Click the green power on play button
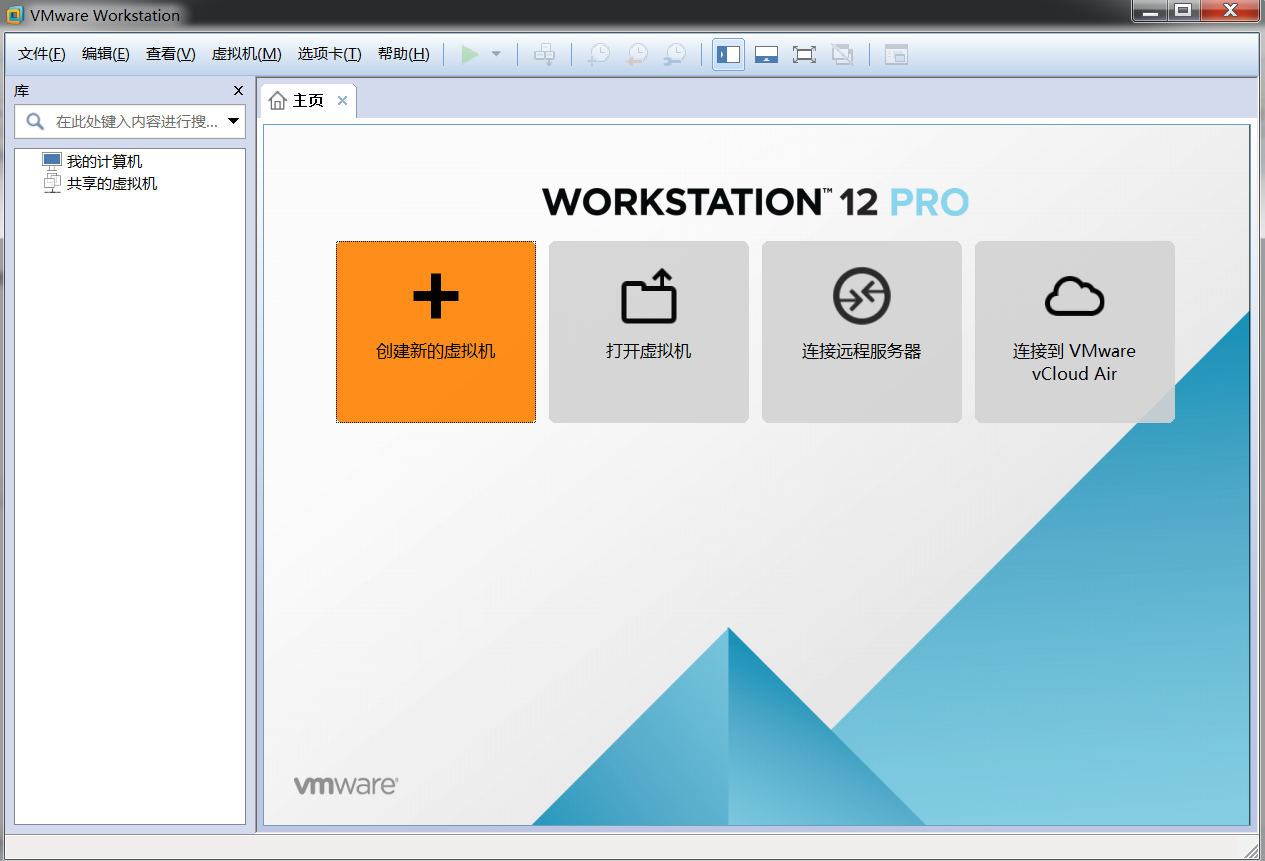Image resolution: width=1265 pixels, height=861 pixels. point(470,54)
